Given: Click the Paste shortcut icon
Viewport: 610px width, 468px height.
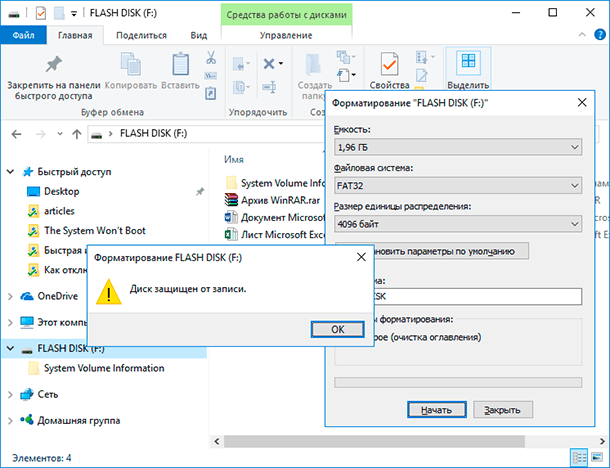Looking at the screenshot, I should tap(210, 93).
